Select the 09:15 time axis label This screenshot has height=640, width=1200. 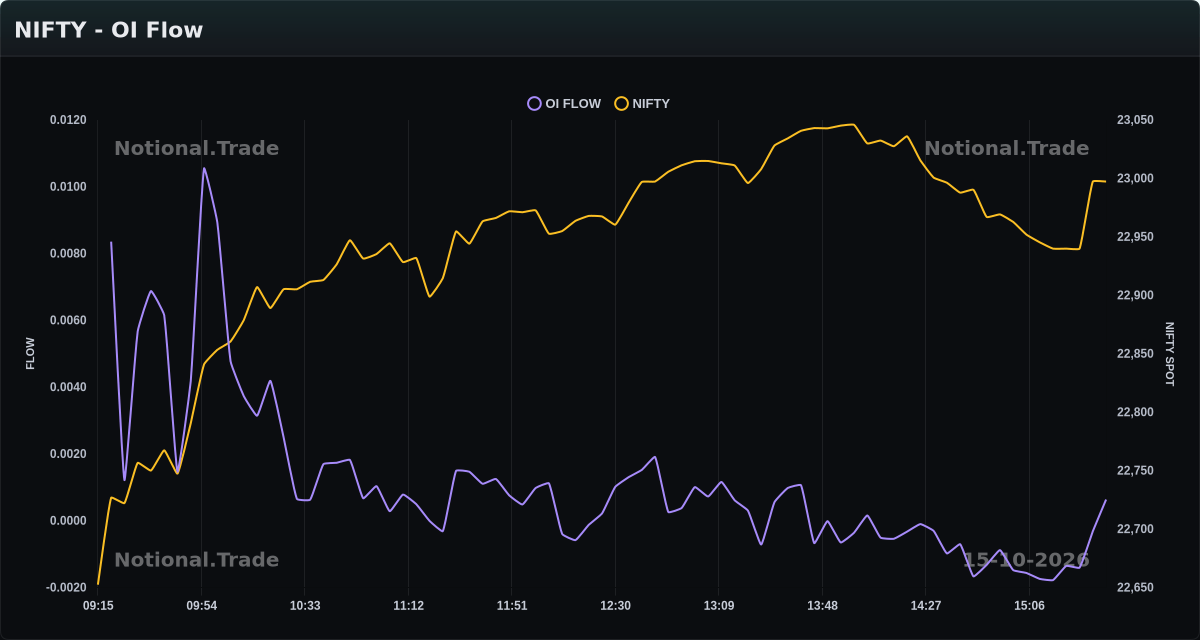coord(98,605)
